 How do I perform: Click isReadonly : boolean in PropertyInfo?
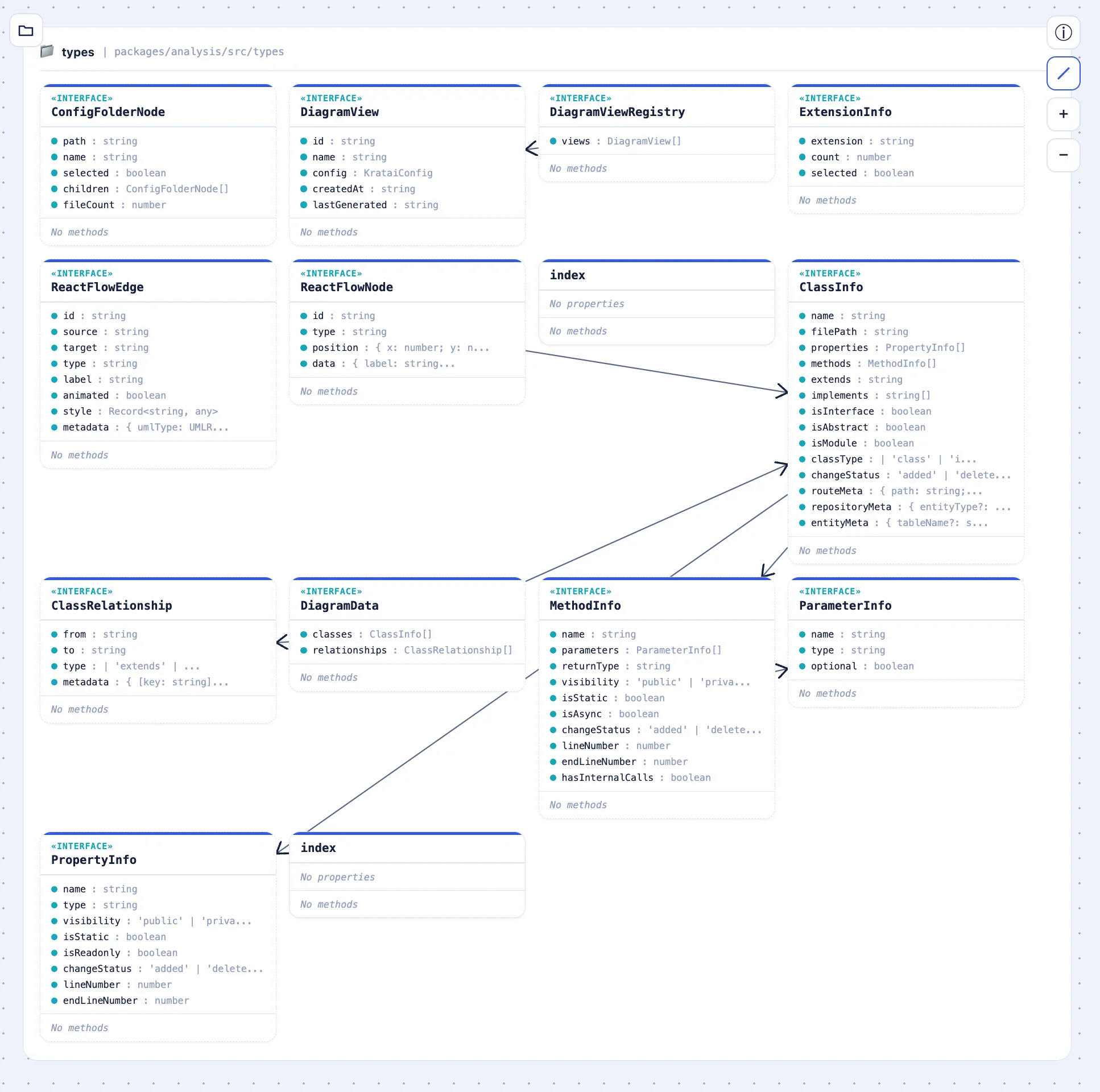point(114,953)
